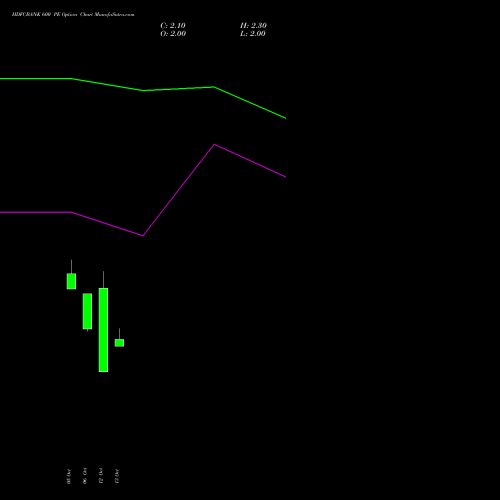This screenshot has width=500, height=500.
Task: Click the close value C: 2.10
Action: [173, 26]
